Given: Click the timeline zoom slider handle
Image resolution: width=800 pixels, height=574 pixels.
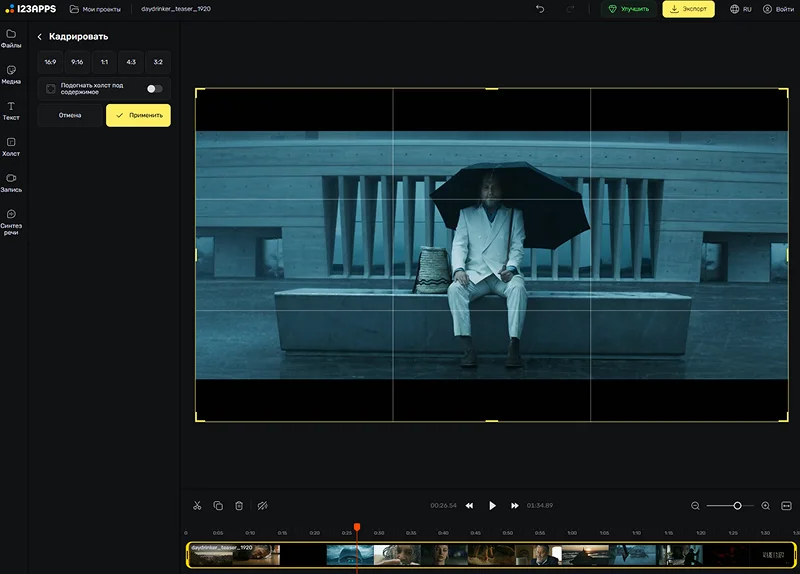Looking at the screenshot, I should (737, 506).
